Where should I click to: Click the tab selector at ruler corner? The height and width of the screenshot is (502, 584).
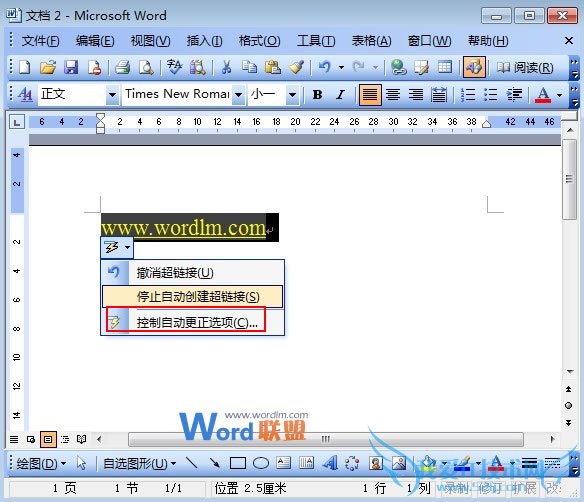point(17,122)
